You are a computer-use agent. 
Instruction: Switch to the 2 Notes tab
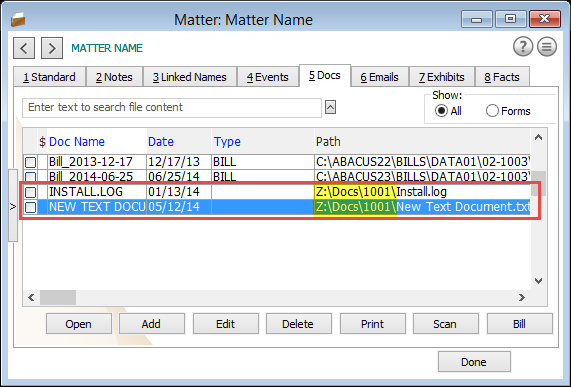(x=114, y=77)
